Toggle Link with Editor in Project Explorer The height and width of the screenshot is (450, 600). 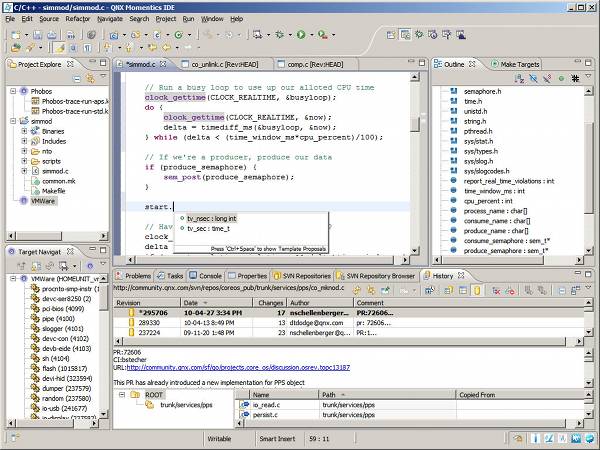[x=90, y=79]
